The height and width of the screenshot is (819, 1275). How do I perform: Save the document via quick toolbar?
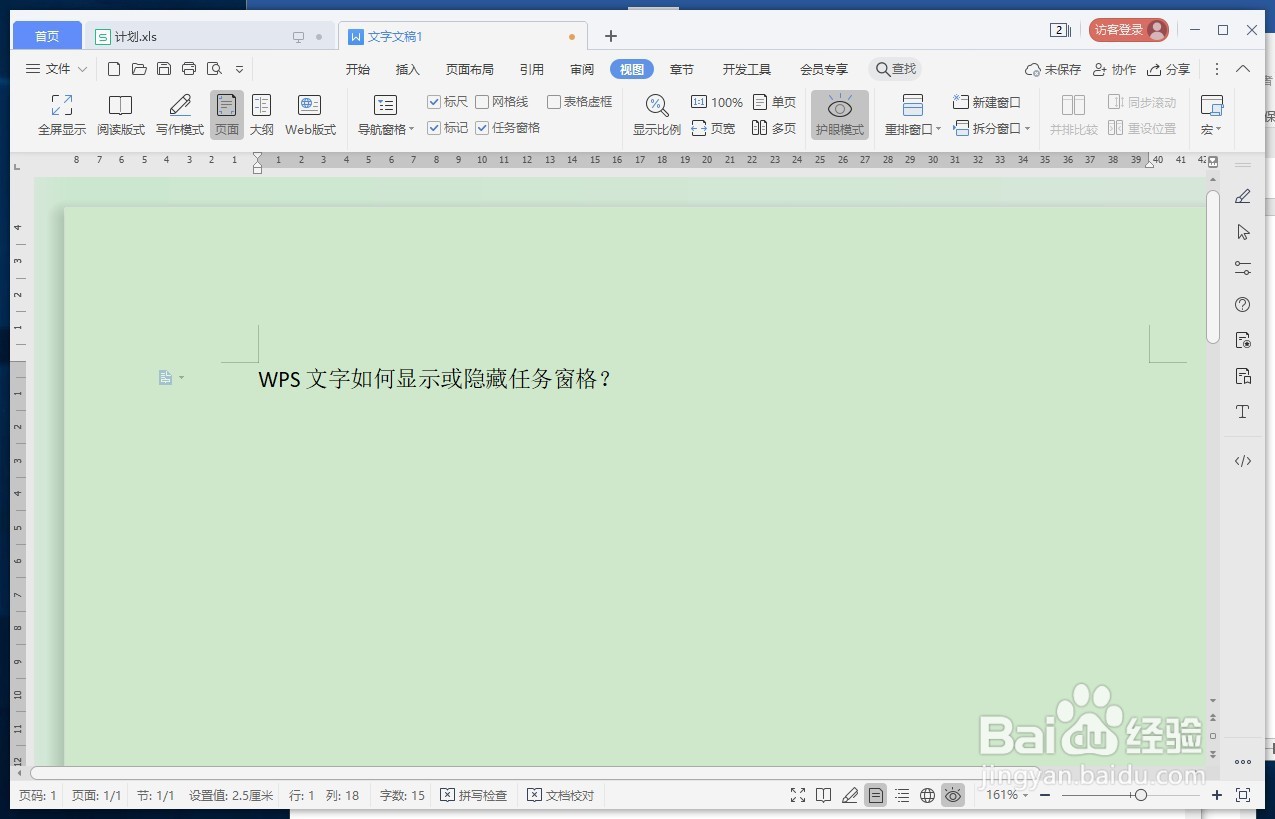(x=164, y=69)
